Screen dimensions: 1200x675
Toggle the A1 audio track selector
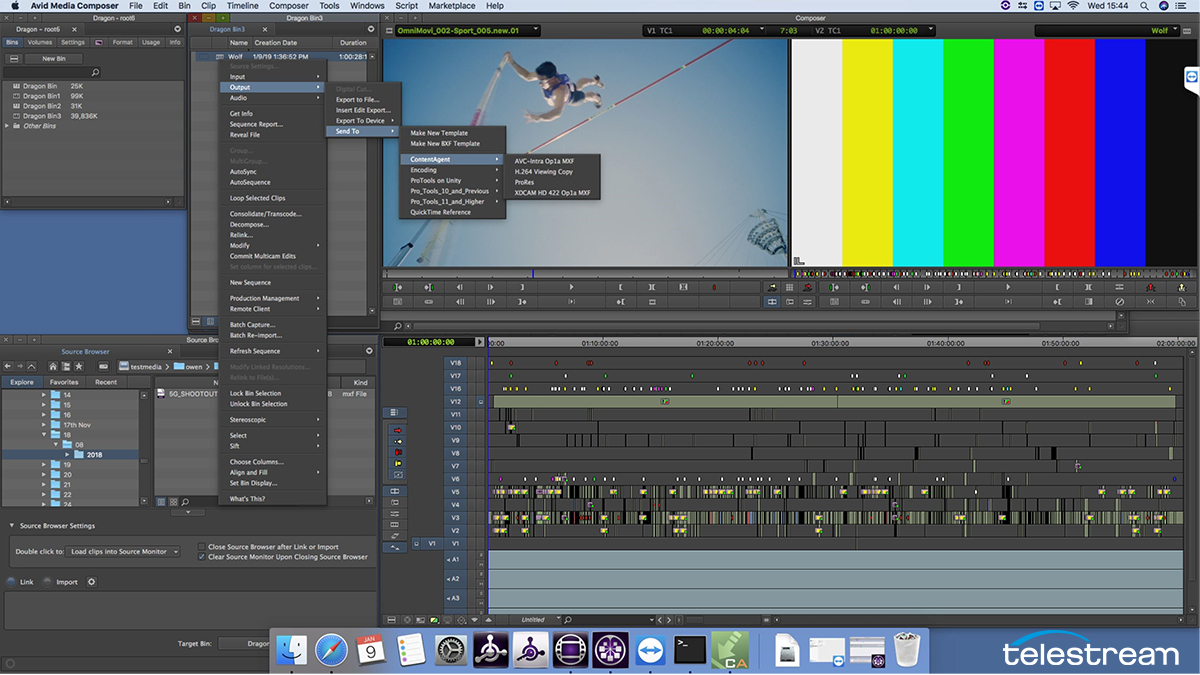tap(455, 559)
